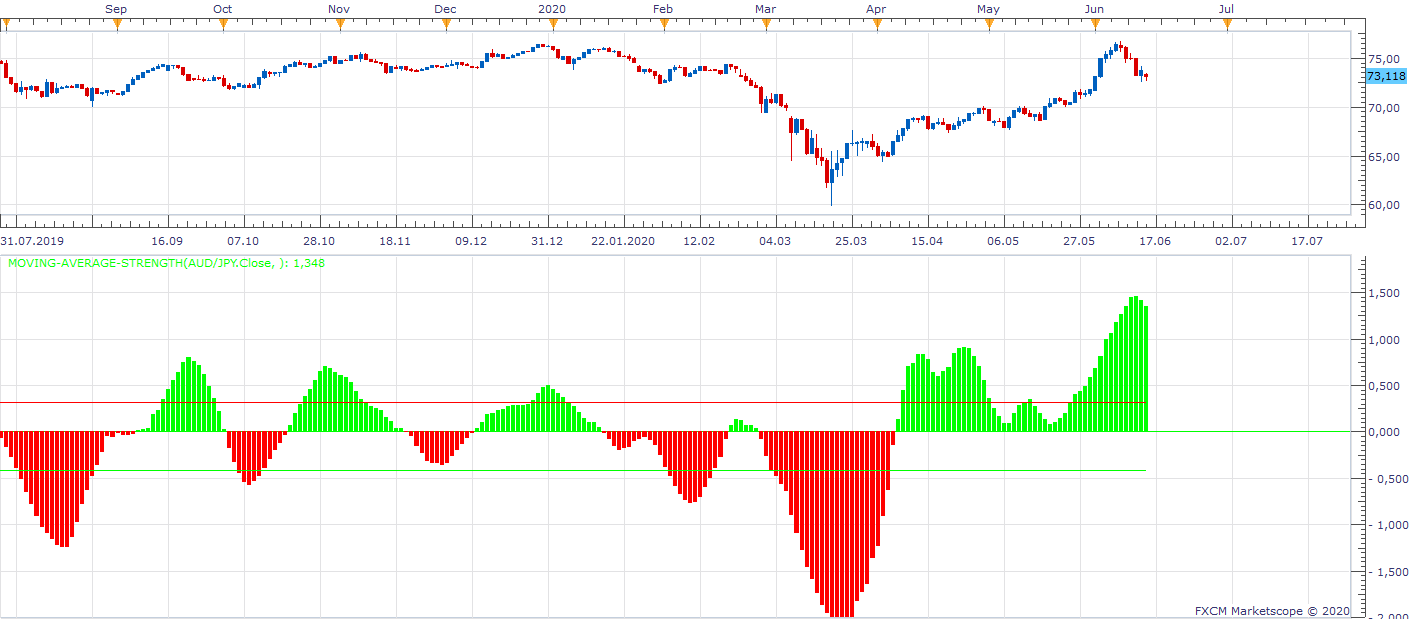Click the 22.01.2020 date axis label
Viewport: 1423px width, 619px height.
622,241
